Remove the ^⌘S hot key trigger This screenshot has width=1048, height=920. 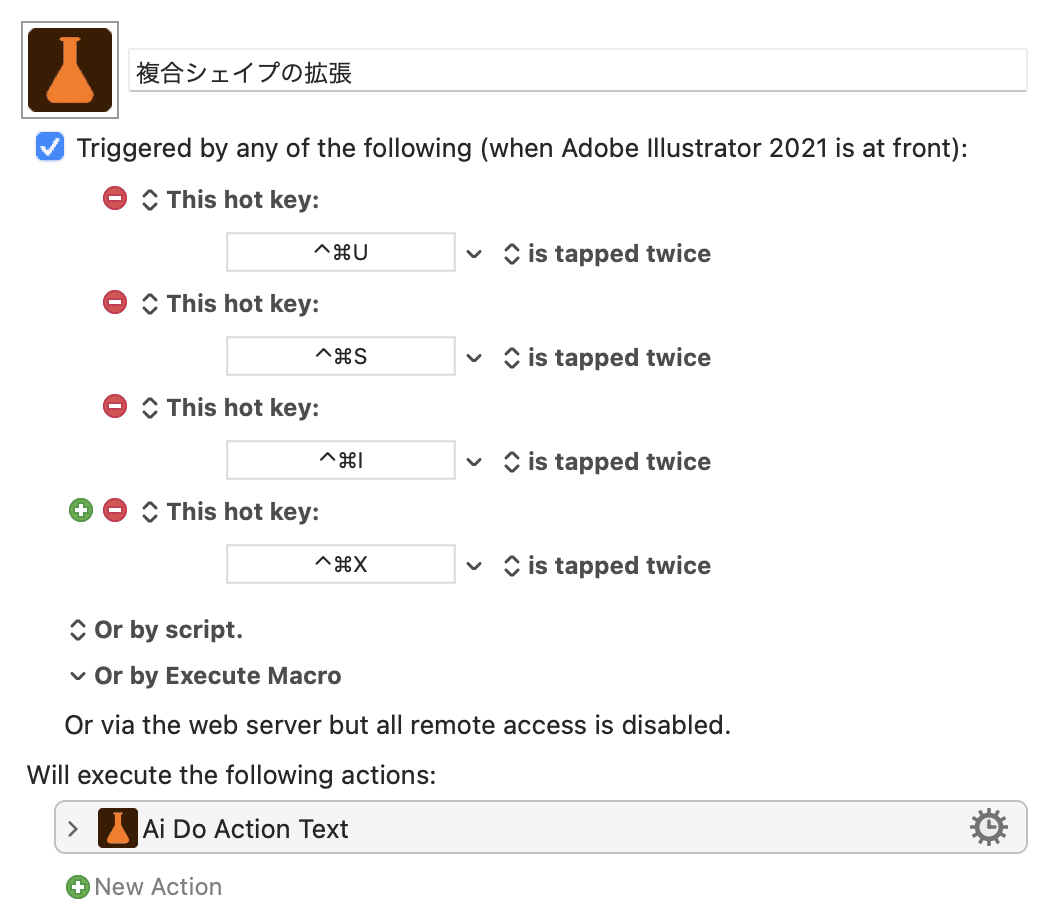coord(115,302)
